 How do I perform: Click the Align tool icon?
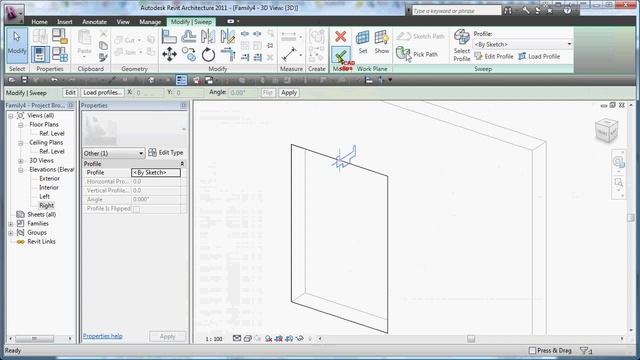coord(169,37)
